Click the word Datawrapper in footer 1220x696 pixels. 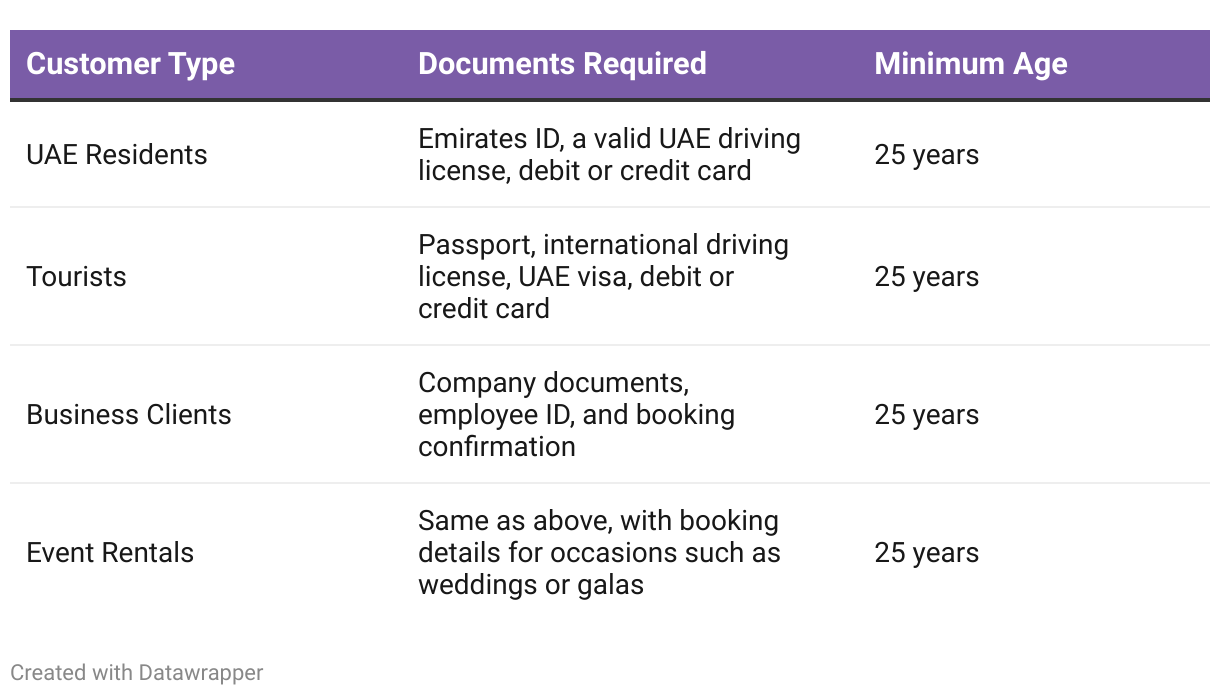point(200,673)
